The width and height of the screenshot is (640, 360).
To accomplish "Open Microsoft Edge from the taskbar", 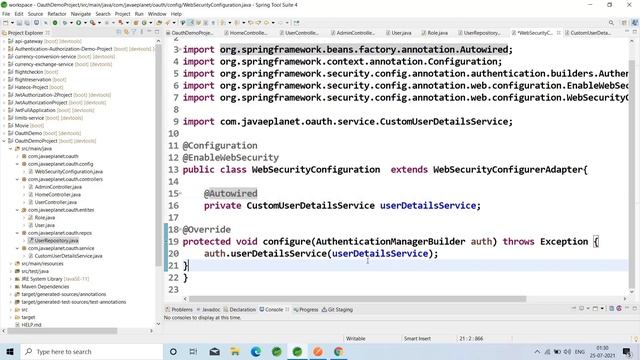I will pyautogui.click(x=256, y=351).
